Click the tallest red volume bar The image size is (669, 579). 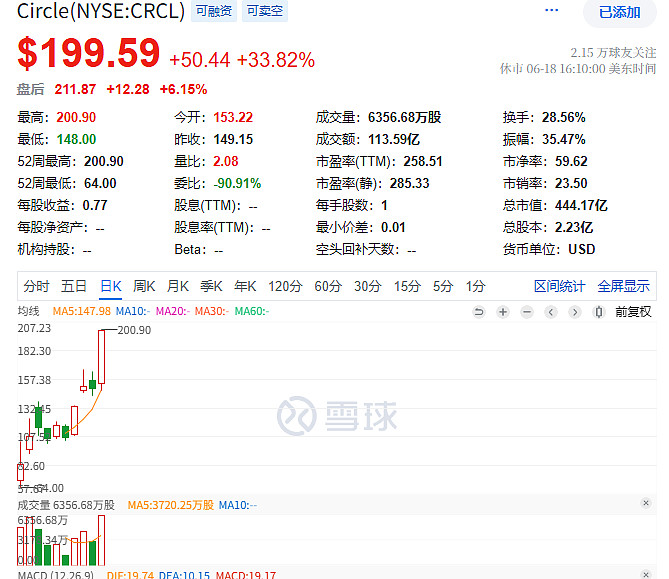(x=102, y=540)
